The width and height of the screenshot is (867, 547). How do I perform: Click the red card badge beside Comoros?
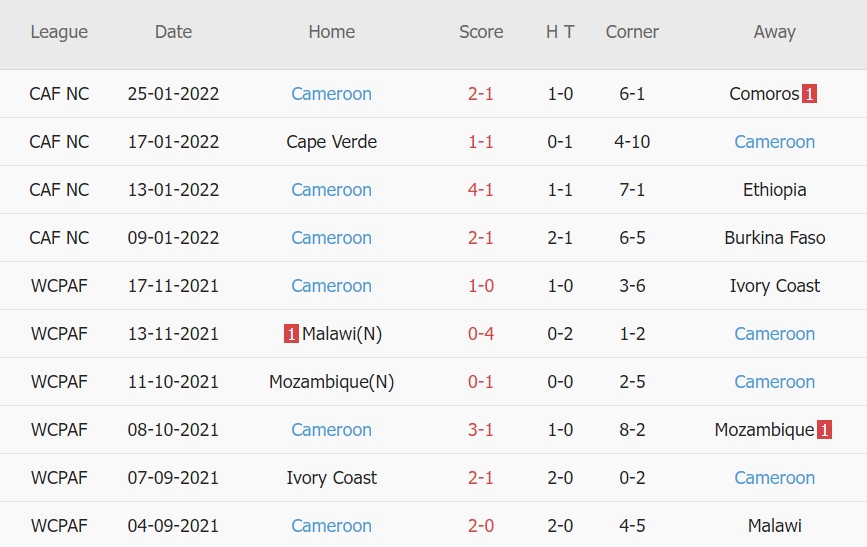(809, 94)
